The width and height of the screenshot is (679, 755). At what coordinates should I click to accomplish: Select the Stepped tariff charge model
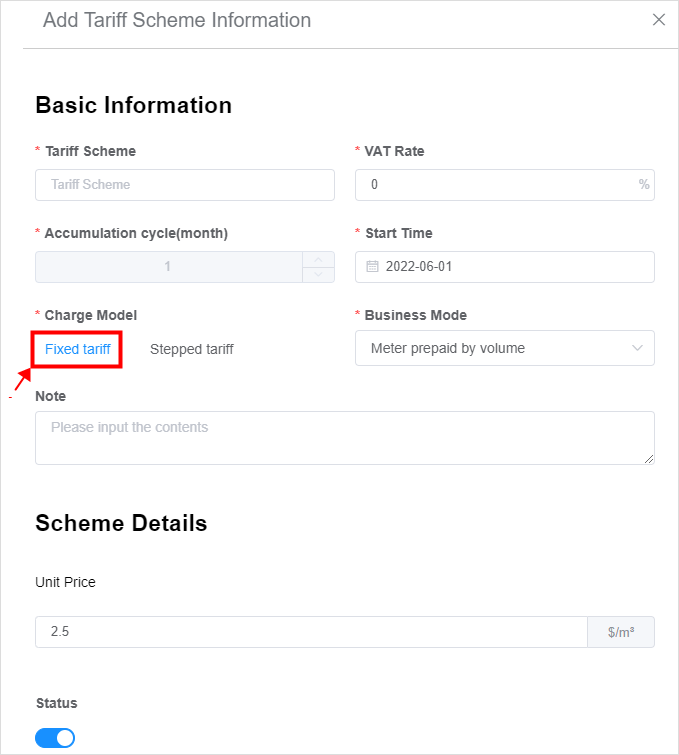(192, 349)
